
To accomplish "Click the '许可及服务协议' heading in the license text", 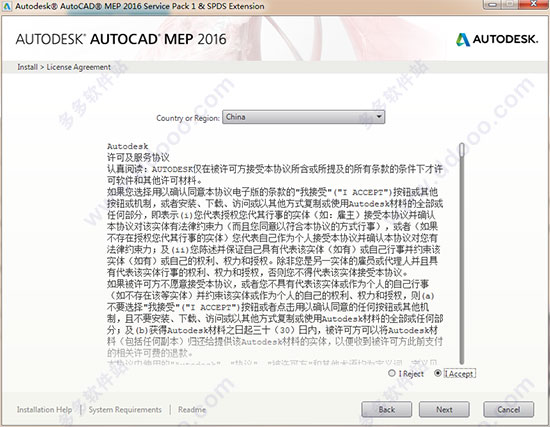I will click(138, 158).
